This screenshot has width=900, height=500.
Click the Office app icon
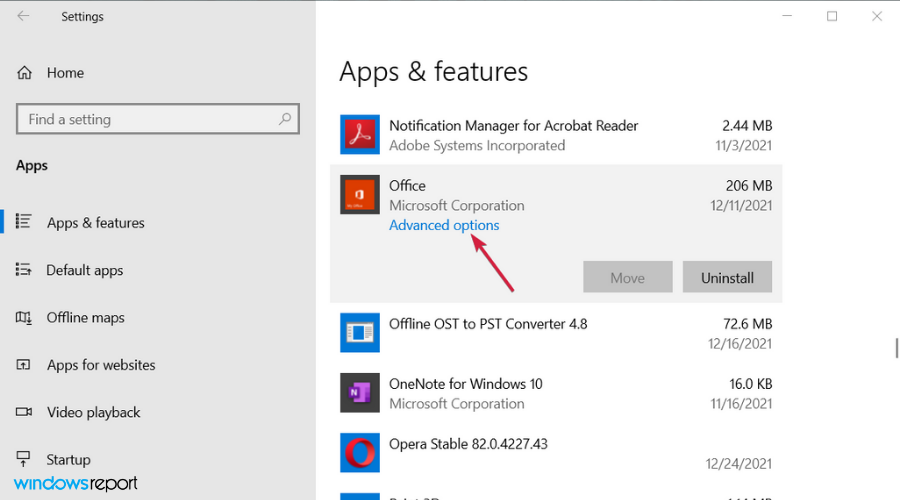[359, 195]
